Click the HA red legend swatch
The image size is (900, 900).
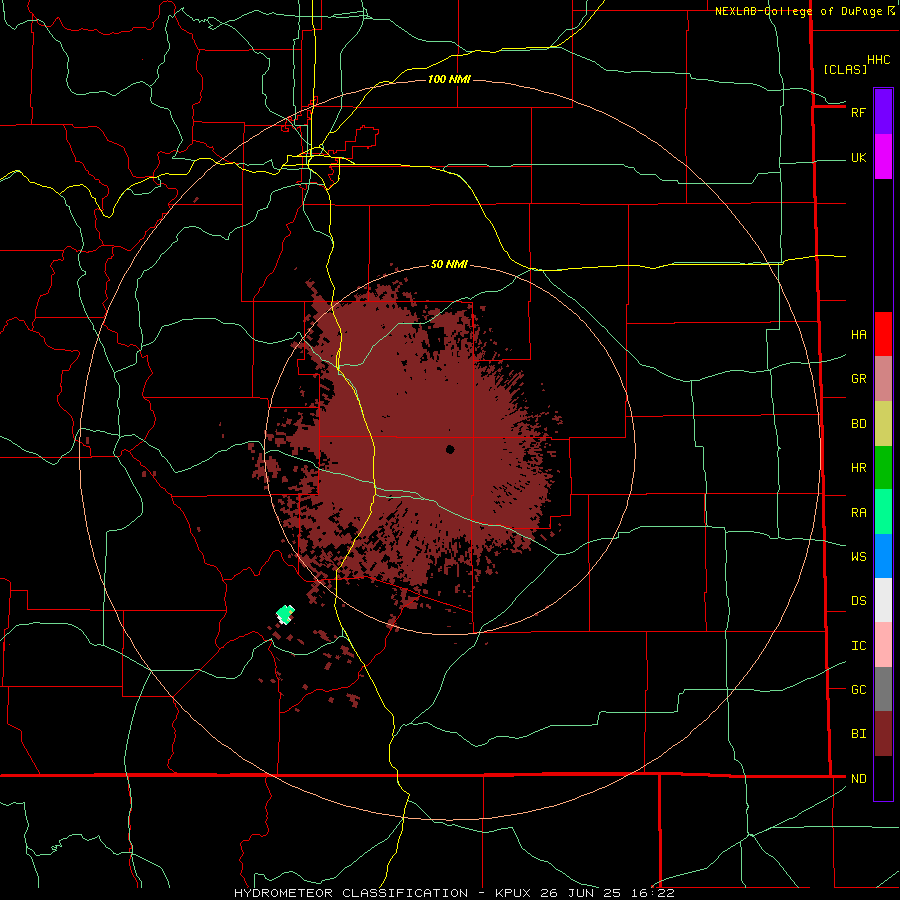tap(883, 334)
